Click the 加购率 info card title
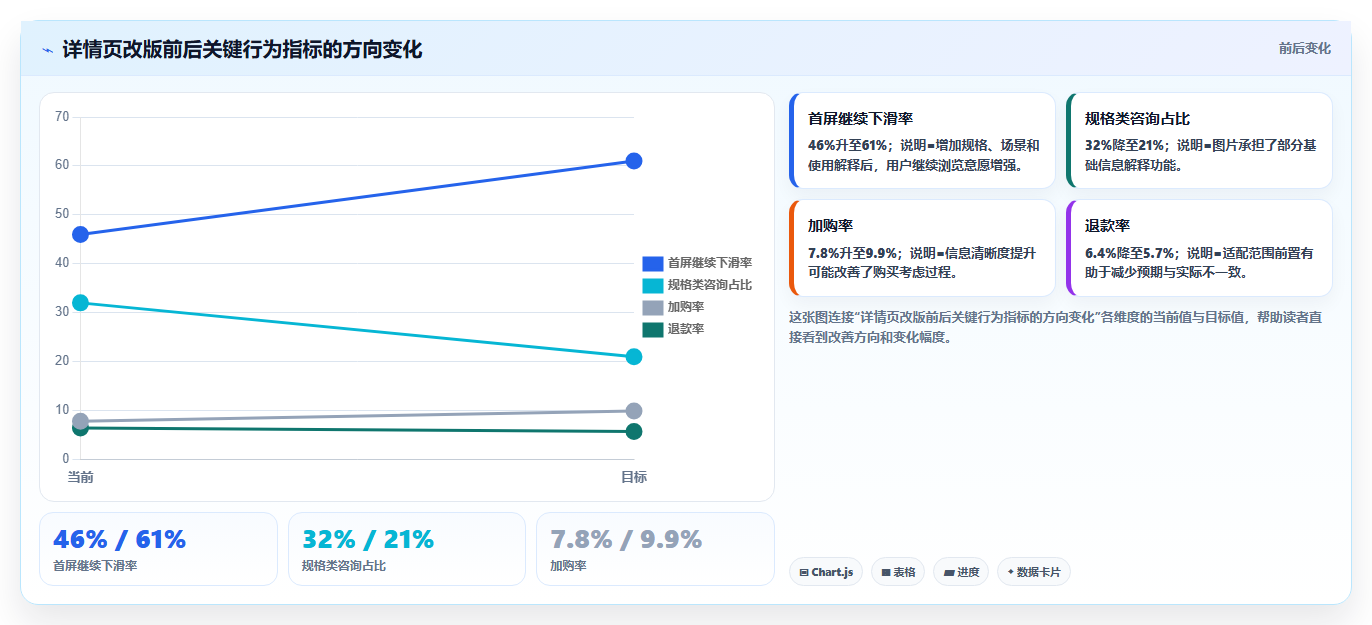This screenshot has width=1372, height=625. (830, 226)
